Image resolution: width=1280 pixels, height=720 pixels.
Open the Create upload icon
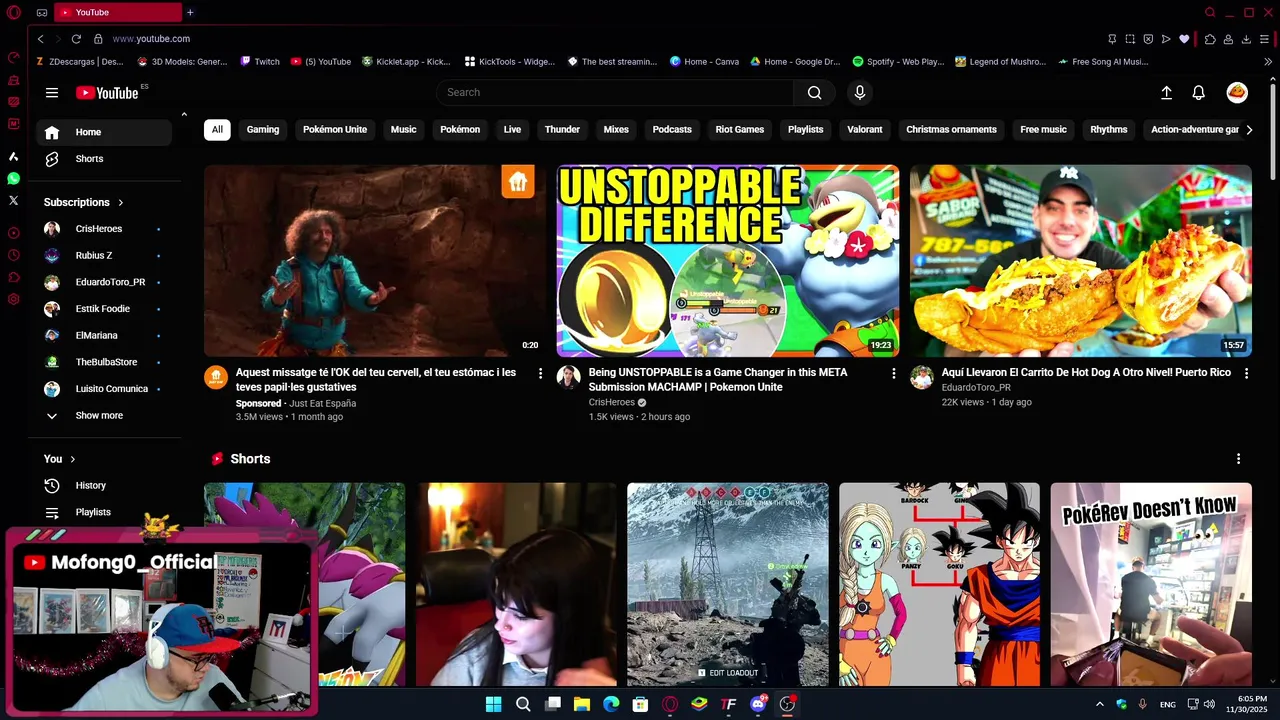[x=1166, y=93]
